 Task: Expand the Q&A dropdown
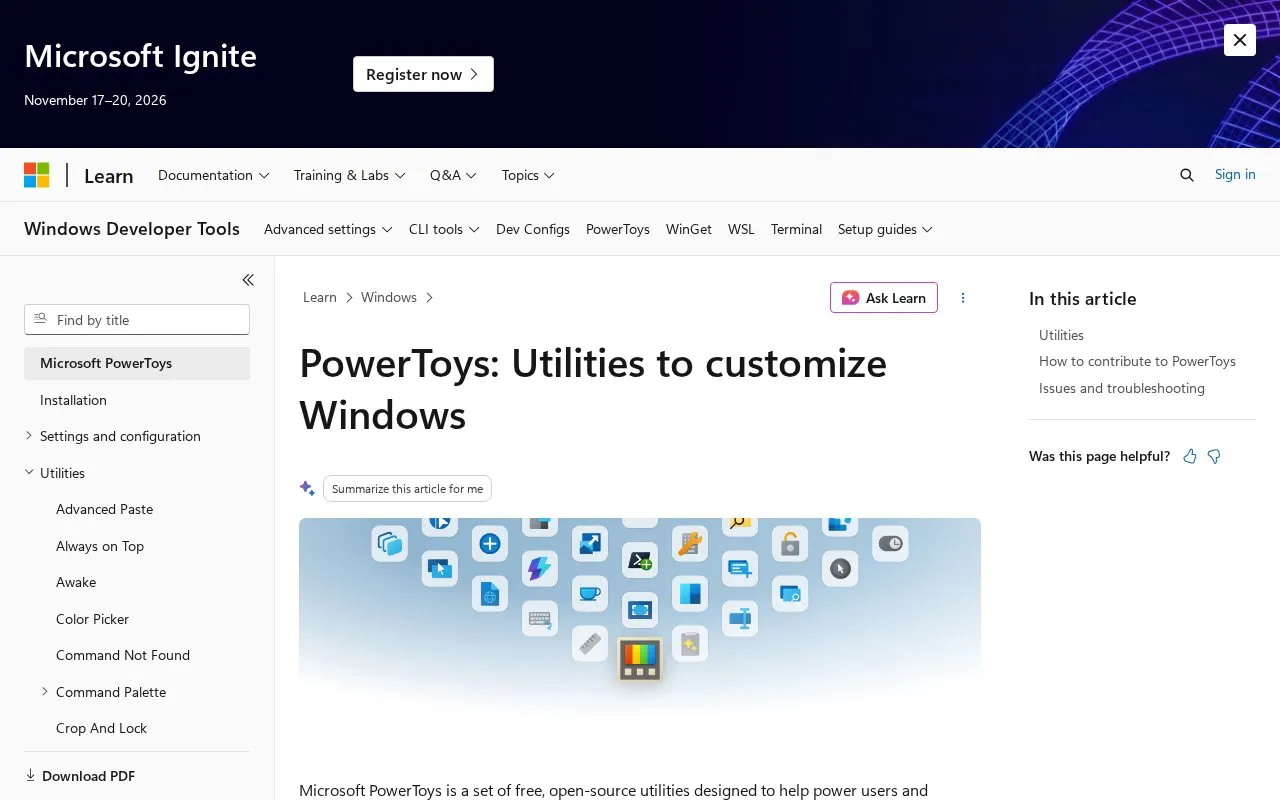coord(454,175)
